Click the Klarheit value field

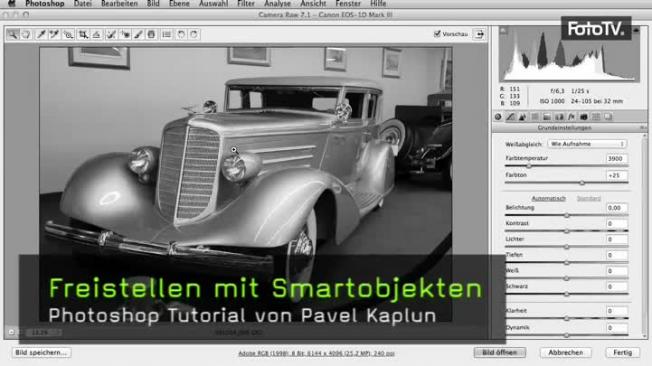[x=616, y=311]
